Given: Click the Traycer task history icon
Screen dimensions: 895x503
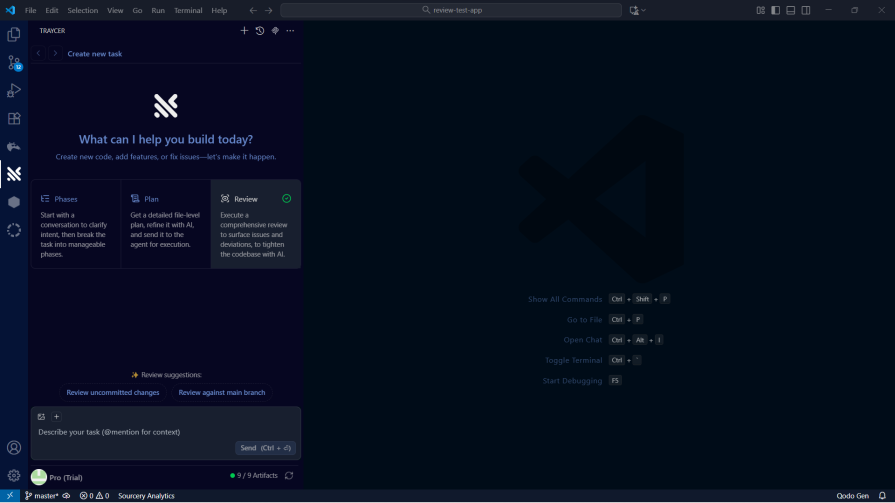Looking at the screenshot, I should coord(259,31).
